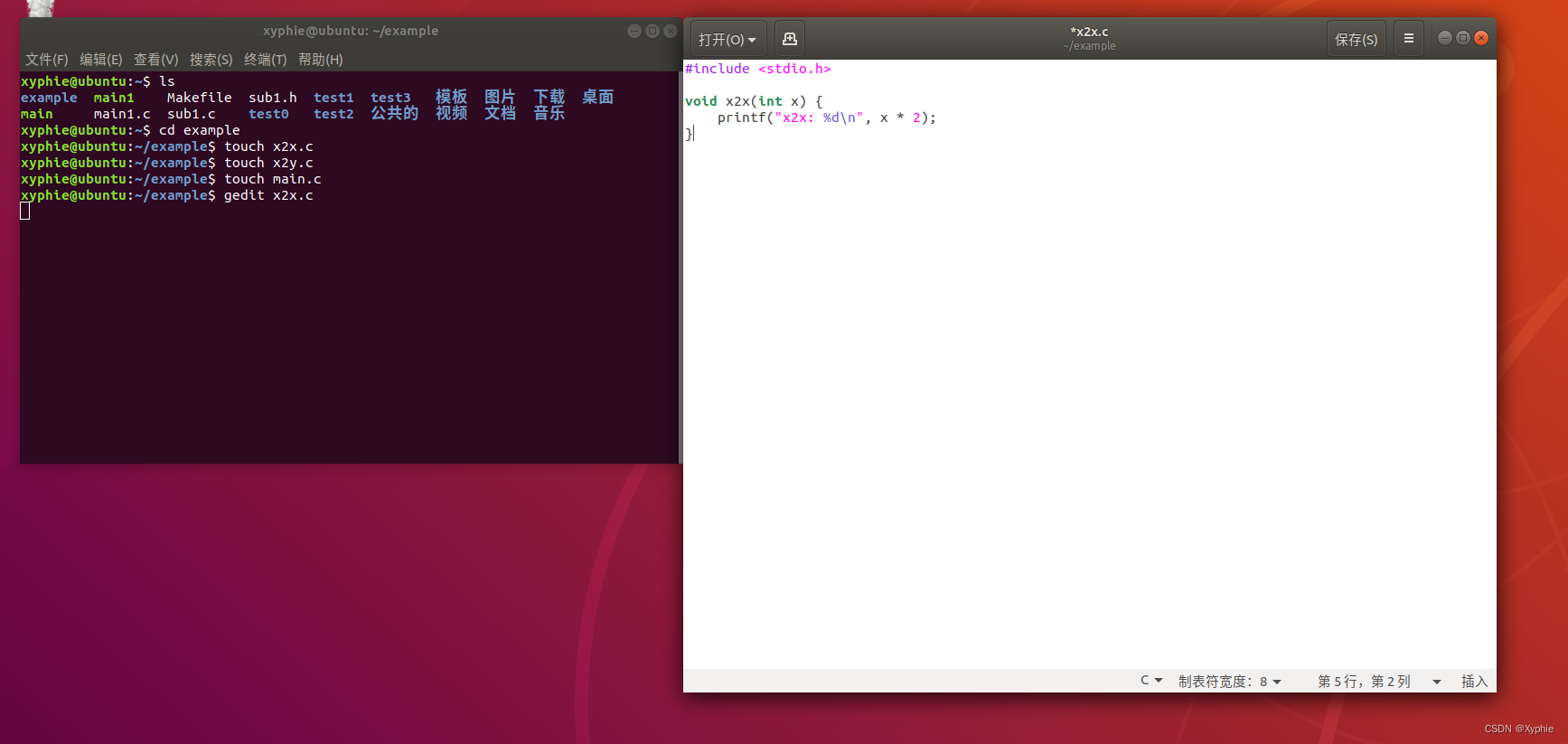The width and height of the screenshot is (1568, 744).
Task: Open terminal 搜索(S) menu
Action: pyautogui.click(x=211, y=60)
